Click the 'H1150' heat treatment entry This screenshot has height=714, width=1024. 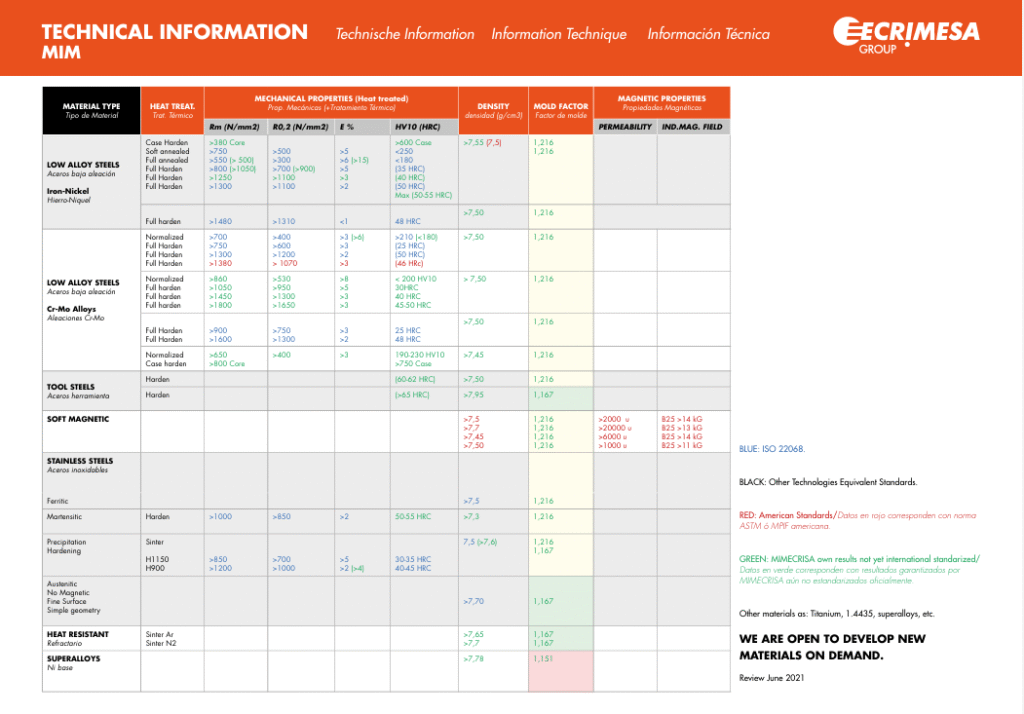click(x=157, y=559)
